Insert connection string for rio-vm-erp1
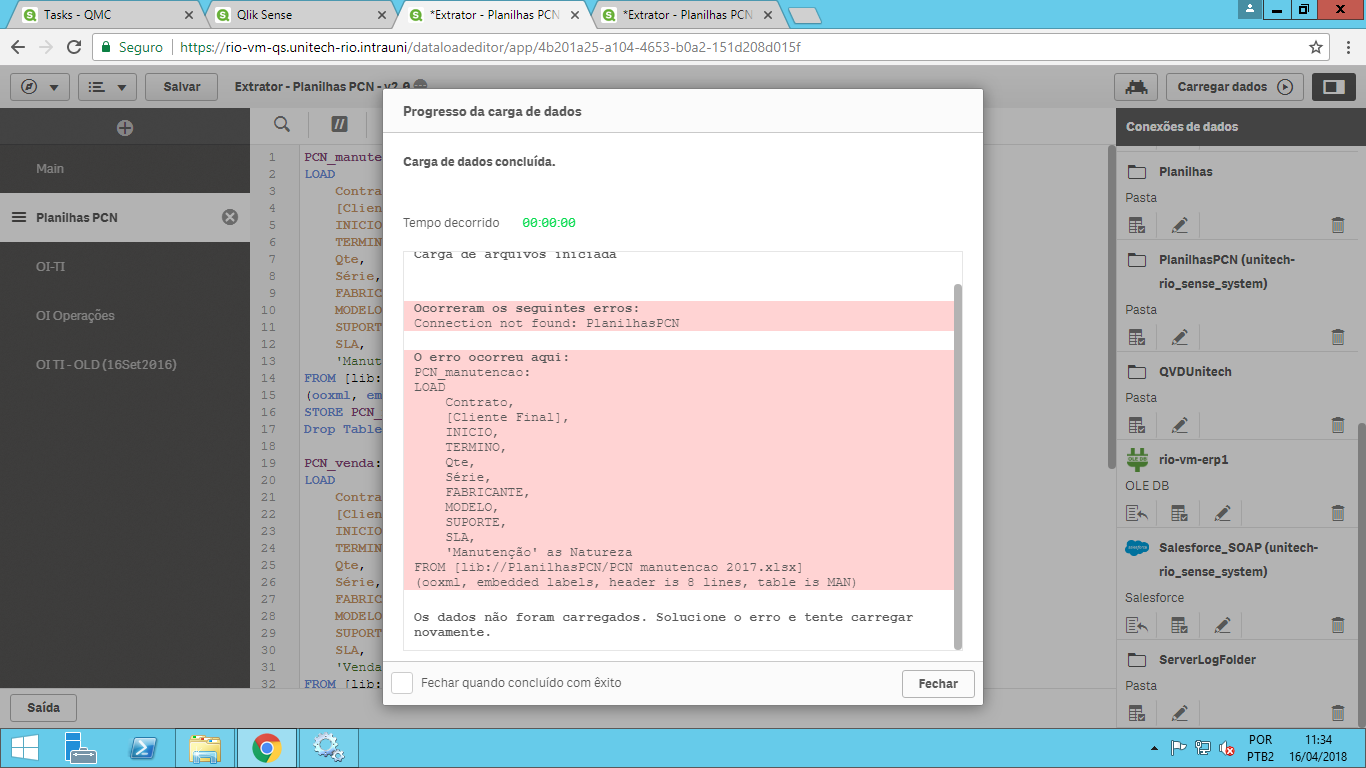 coord(1137,513)
